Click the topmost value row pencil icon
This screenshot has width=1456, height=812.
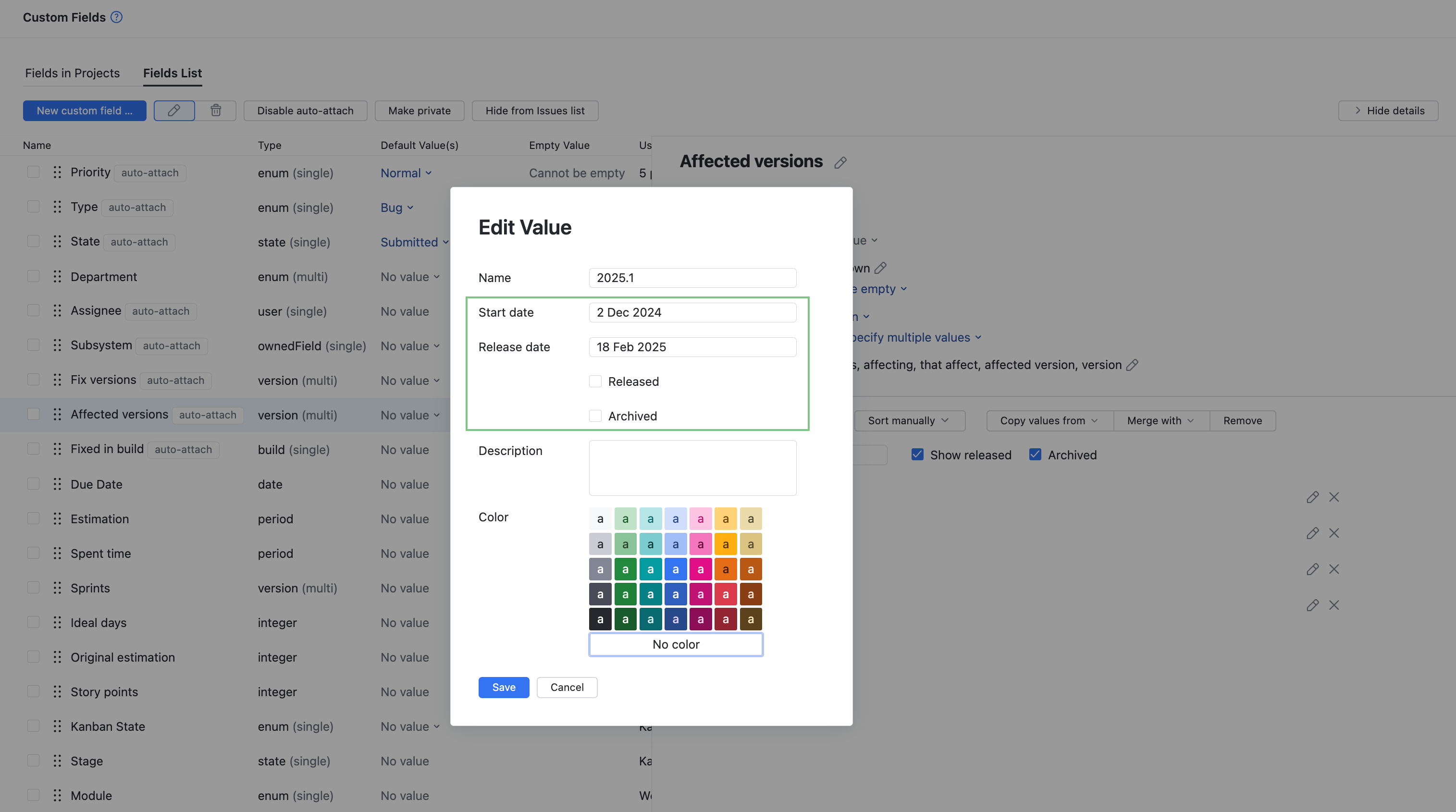coord(1312,497)
